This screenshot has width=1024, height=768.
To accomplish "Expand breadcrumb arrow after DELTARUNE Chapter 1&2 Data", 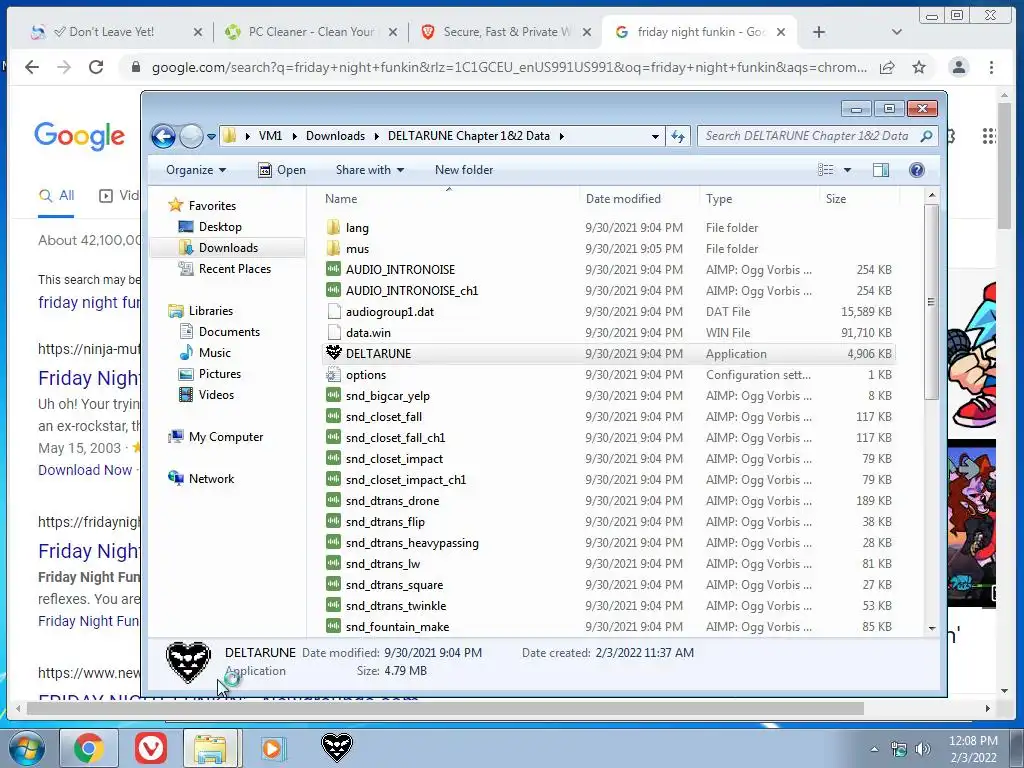I will point(562,136).
